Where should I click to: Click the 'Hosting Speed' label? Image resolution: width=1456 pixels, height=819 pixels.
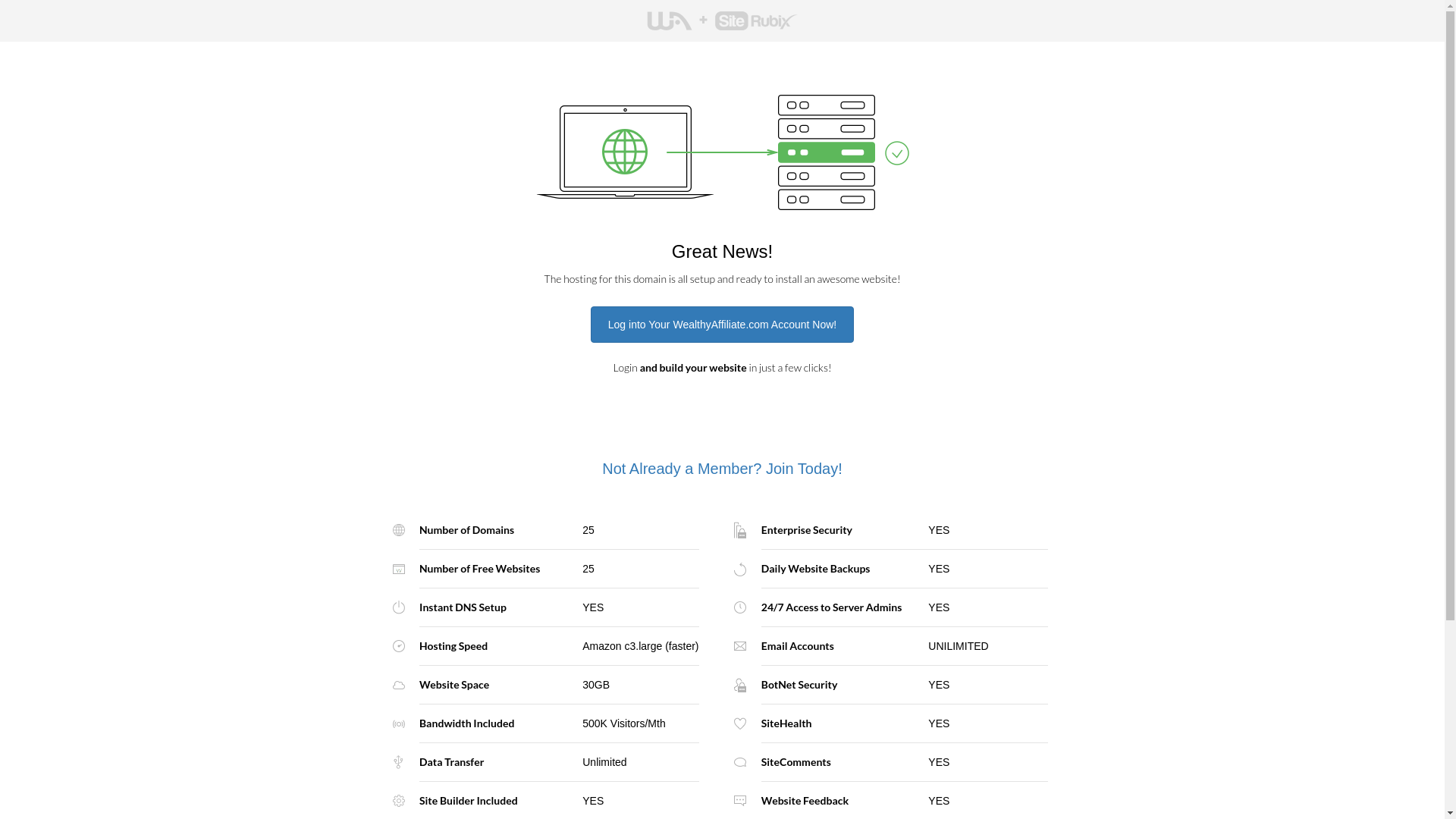(453, 646)
